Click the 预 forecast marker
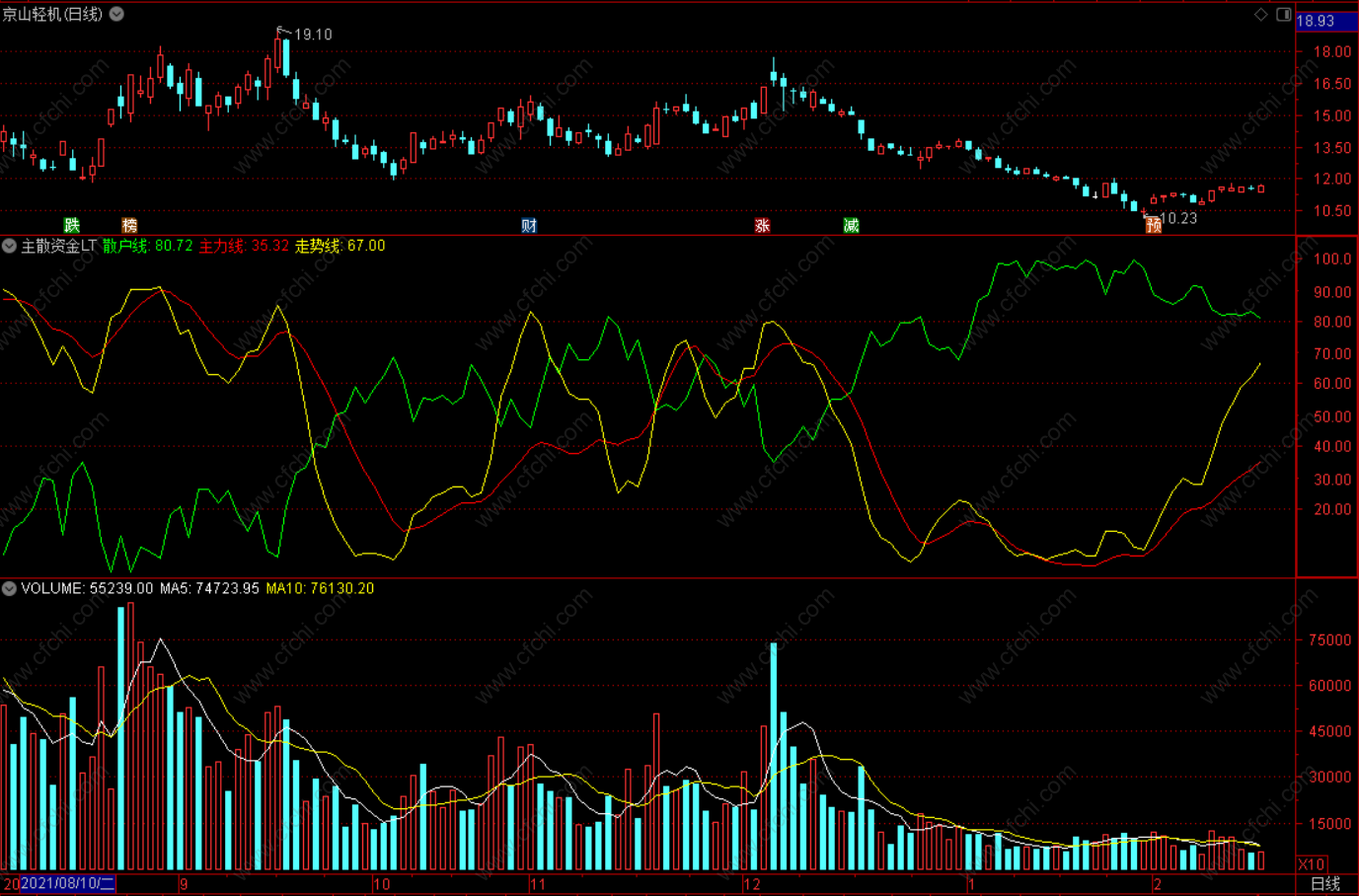This screenshot has width=1359, height=896. click(1153, 225)
